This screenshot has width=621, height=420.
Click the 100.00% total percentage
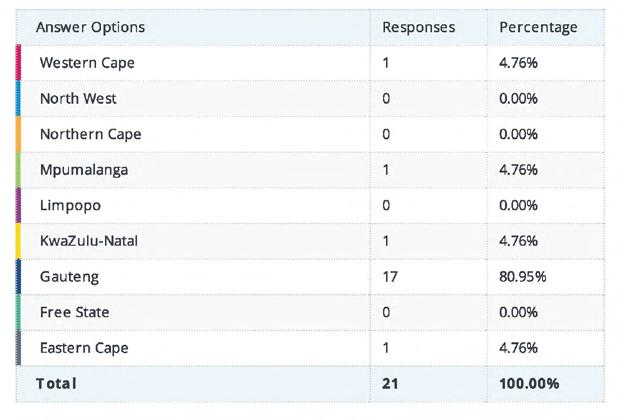pyautogui.click(x=529, y=383)
